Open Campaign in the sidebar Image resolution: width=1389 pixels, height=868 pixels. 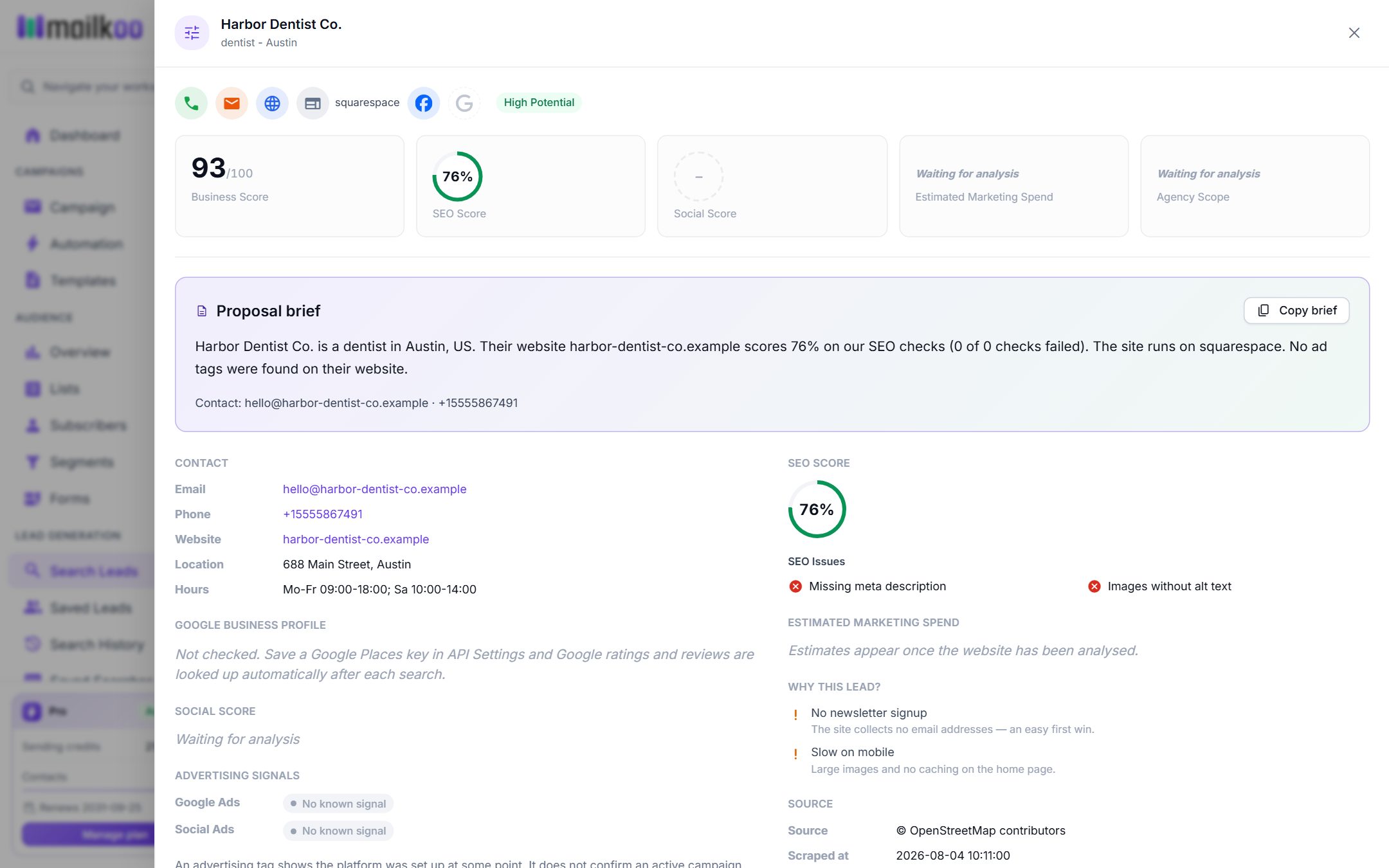pyautogui.click(x=82, y=207)
